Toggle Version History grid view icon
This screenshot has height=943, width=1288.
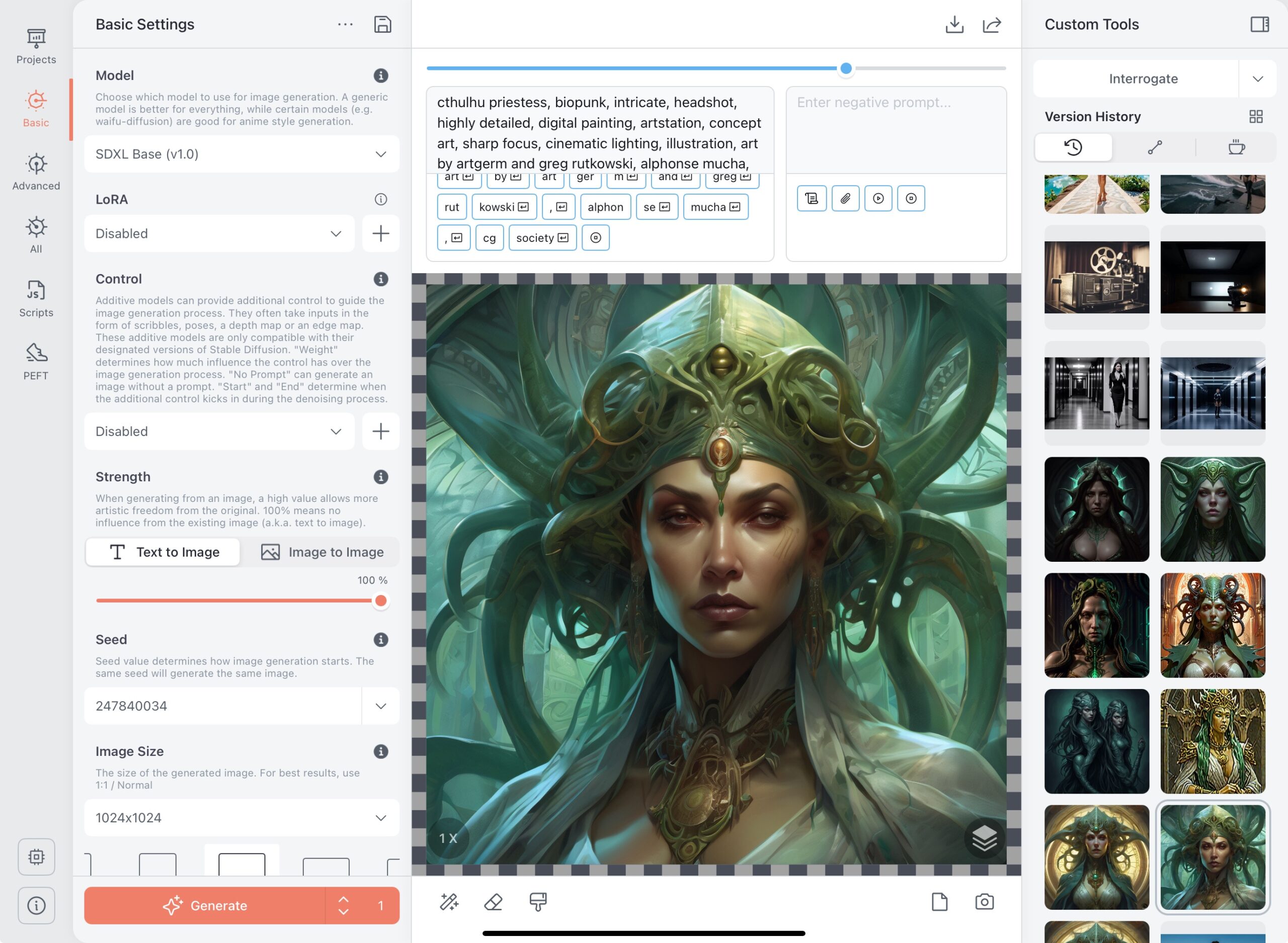tap(1256, 117)
